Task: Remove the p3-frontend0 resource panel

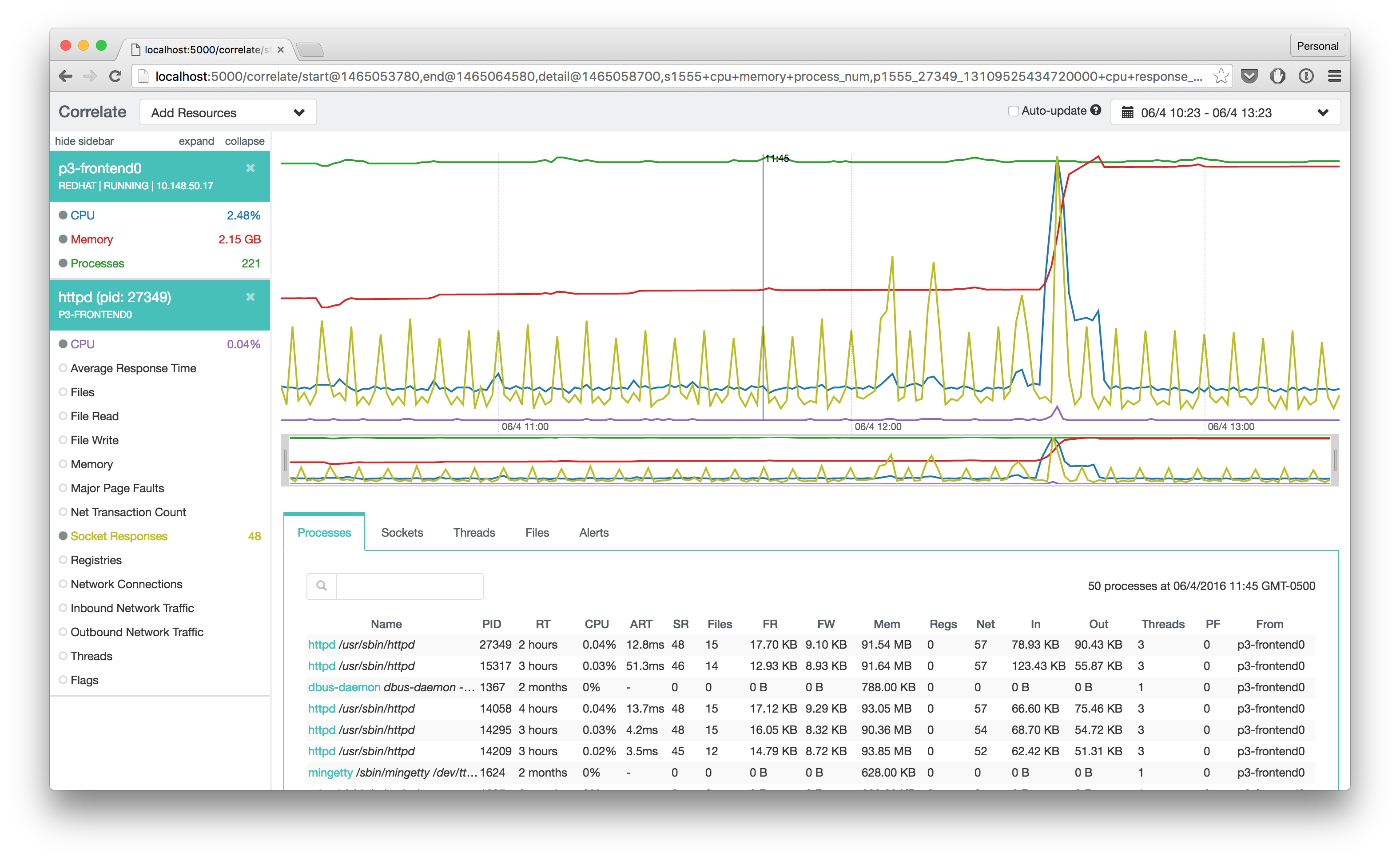Action: point(251,168)
